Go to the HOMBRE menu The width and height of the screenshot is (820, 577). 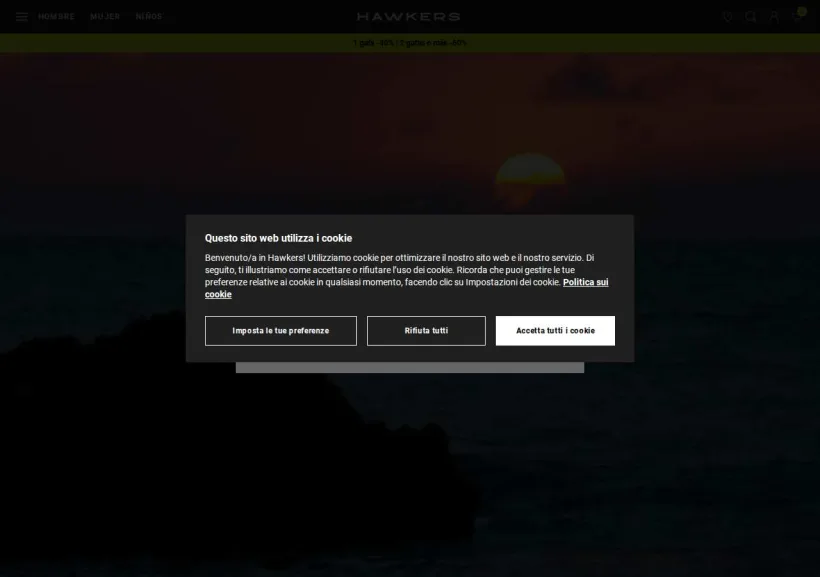point(56,17)
